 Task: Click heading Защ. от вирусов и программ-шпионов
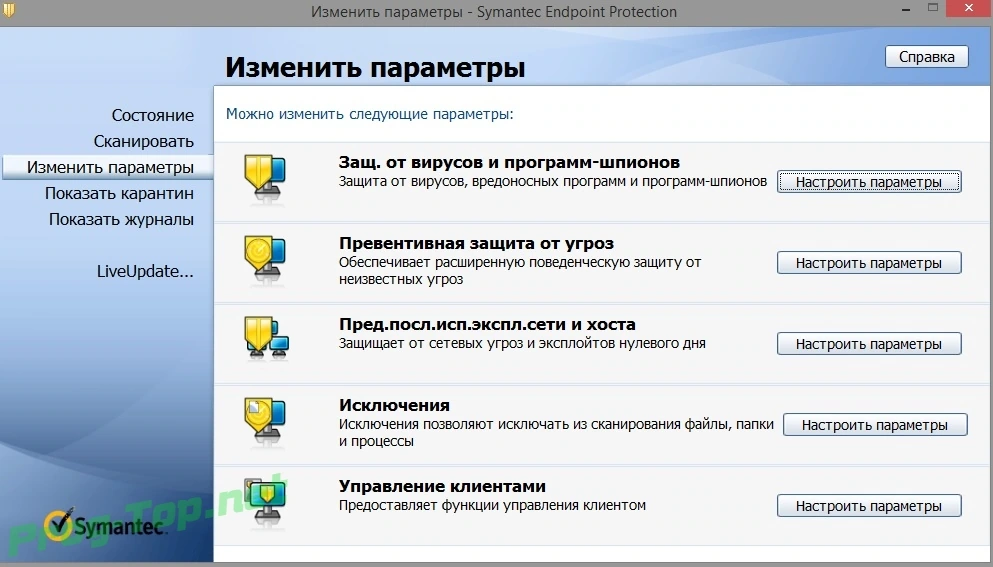(509, 162)
